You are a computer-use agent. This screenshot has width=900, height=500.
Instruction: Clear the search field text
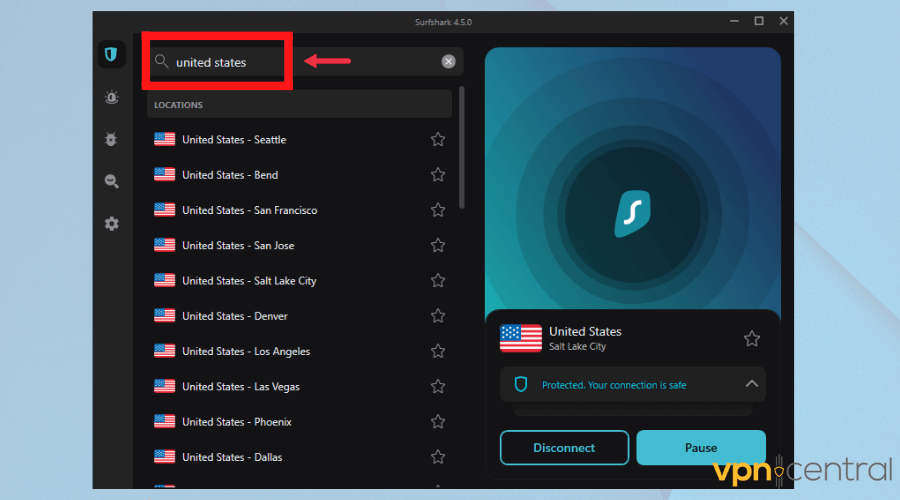coord(448,61)
